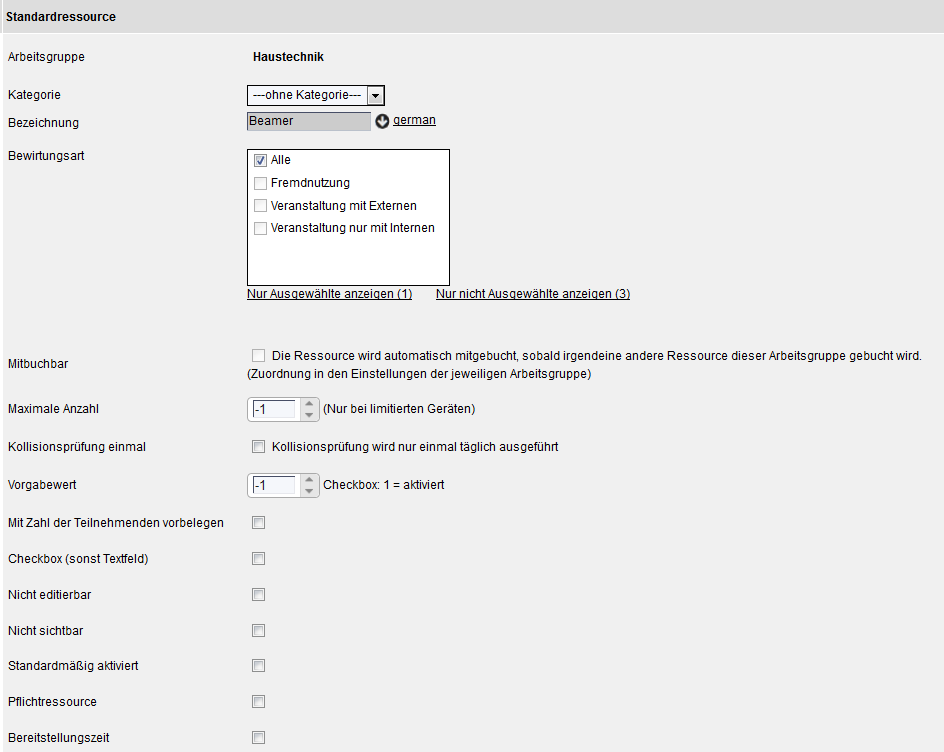Enable the Mitbuchbar checkbox
Screen dimensions: 944x752
pos(258,355)
